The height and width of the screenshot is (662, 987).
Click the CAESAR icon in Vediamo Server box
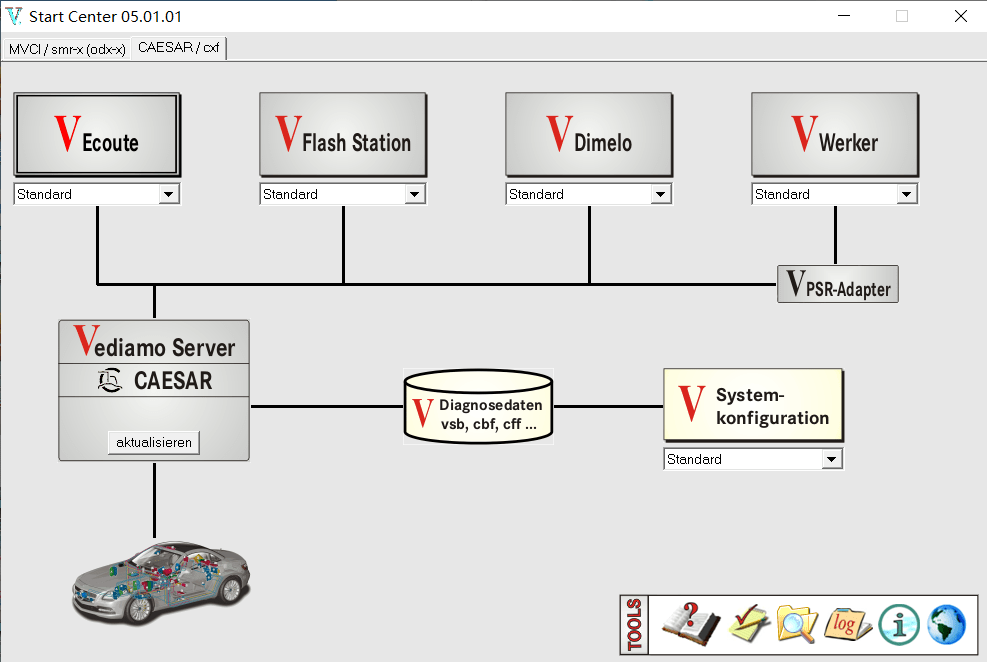(110, 380)
